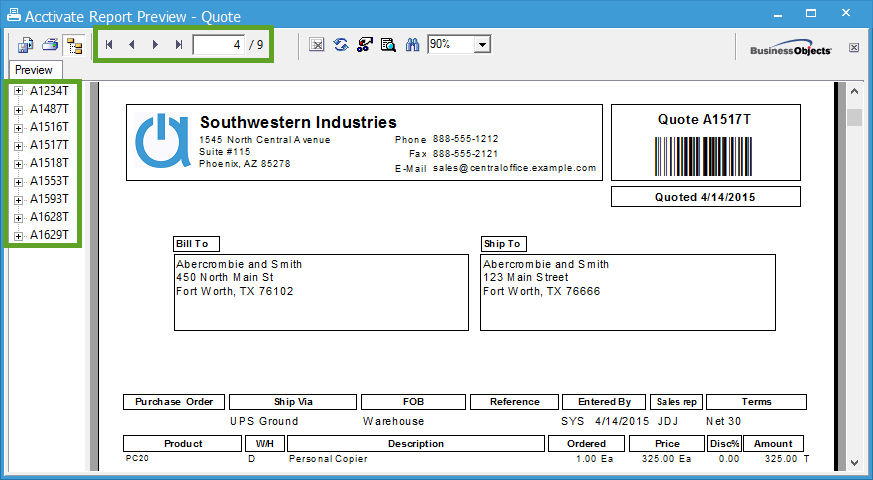Expand the A1487T tree node
The height and width of the screenshot is (480, 873).
click(x=18, y=109)
